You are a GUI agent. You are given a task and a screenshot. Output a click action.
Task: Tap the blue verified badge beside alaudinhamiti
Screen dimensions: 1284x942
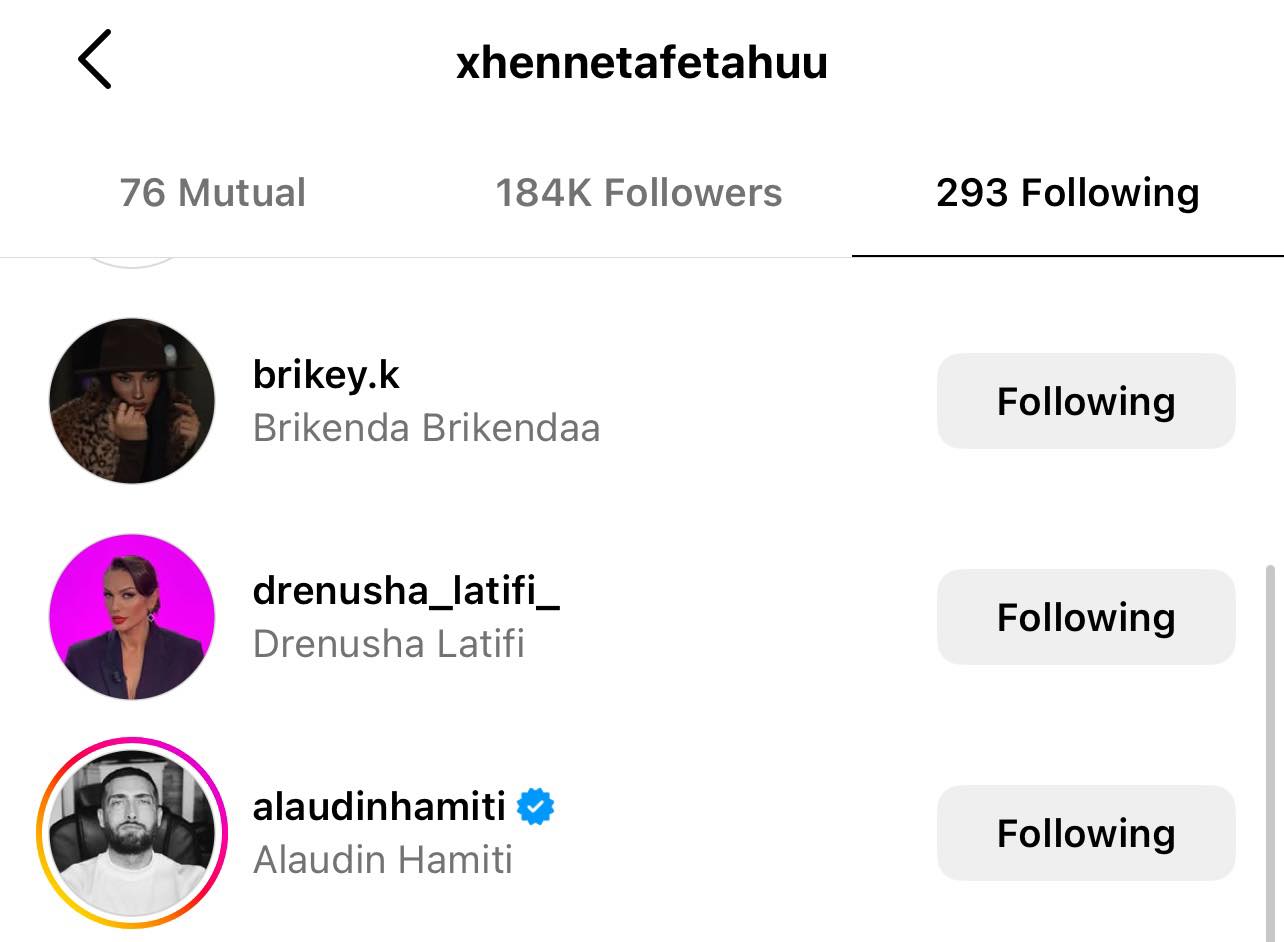point(536,806)
